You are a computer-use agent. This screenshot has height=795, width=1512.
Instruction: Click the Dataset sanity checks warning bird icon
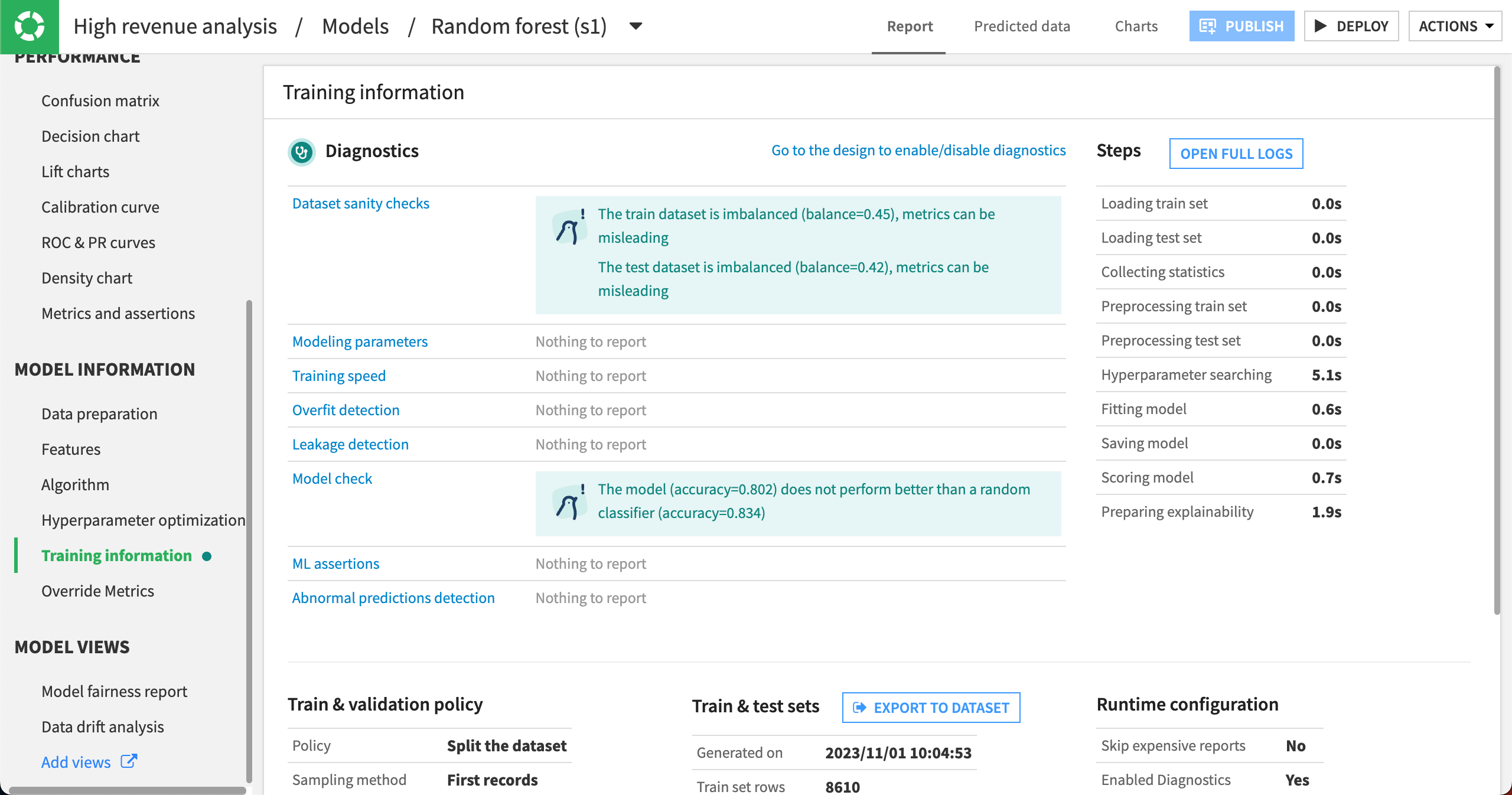pos(569,227)
